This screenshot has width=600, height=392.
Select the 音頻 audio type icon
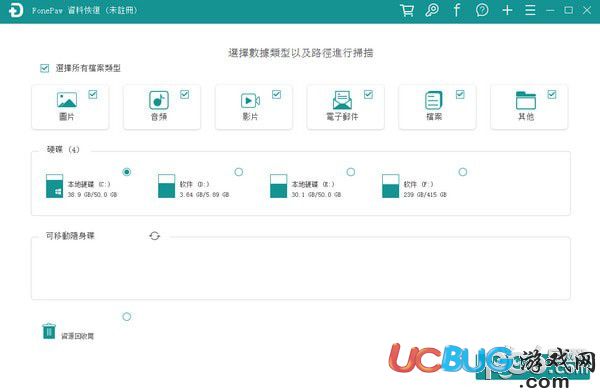coord(159,100)
